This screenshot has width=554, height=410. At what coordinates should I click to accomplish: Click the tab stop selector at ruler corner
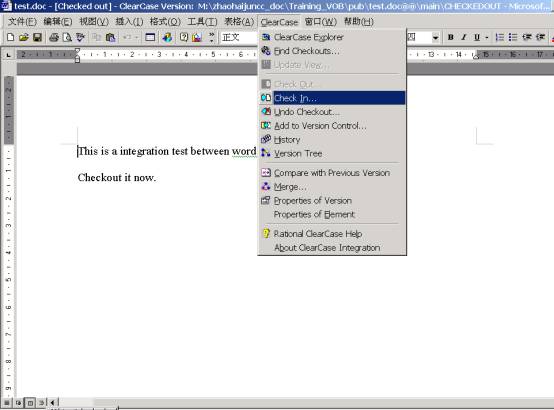9,54
